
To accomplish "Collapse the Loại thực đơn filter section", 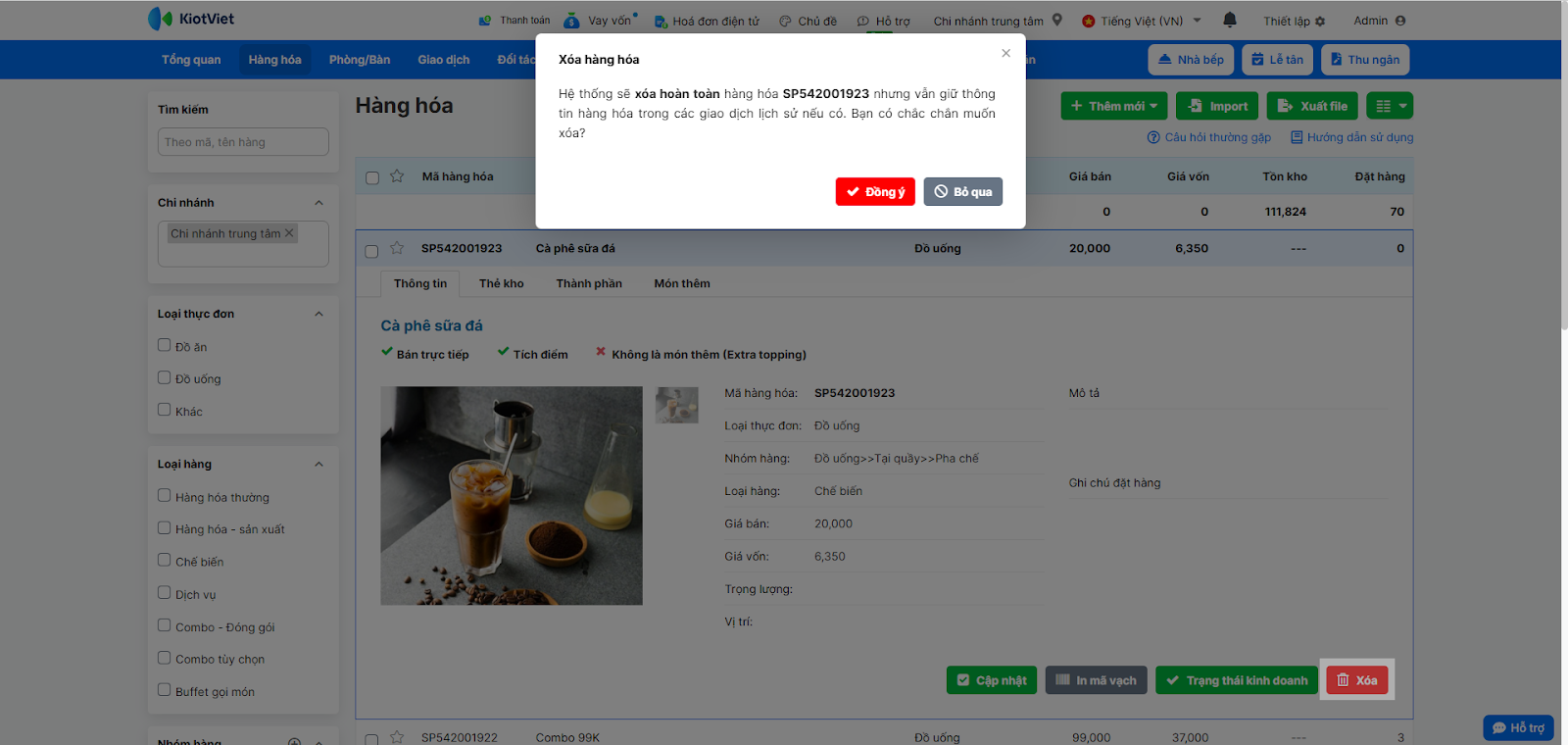I will pos(318,314).
